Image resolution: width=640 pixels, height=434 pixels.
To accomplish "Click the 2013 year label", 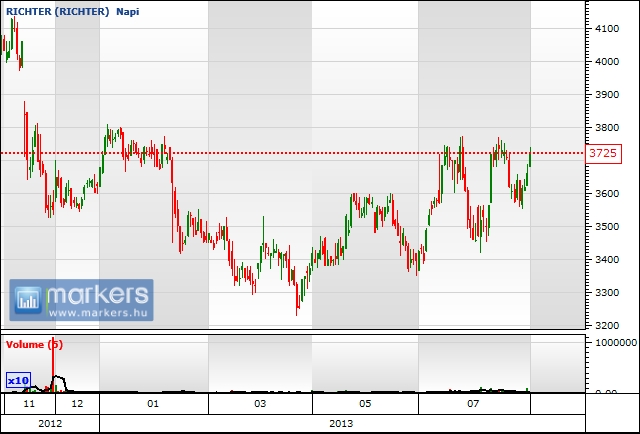I will pyautogui.click(x=341, y=423).
